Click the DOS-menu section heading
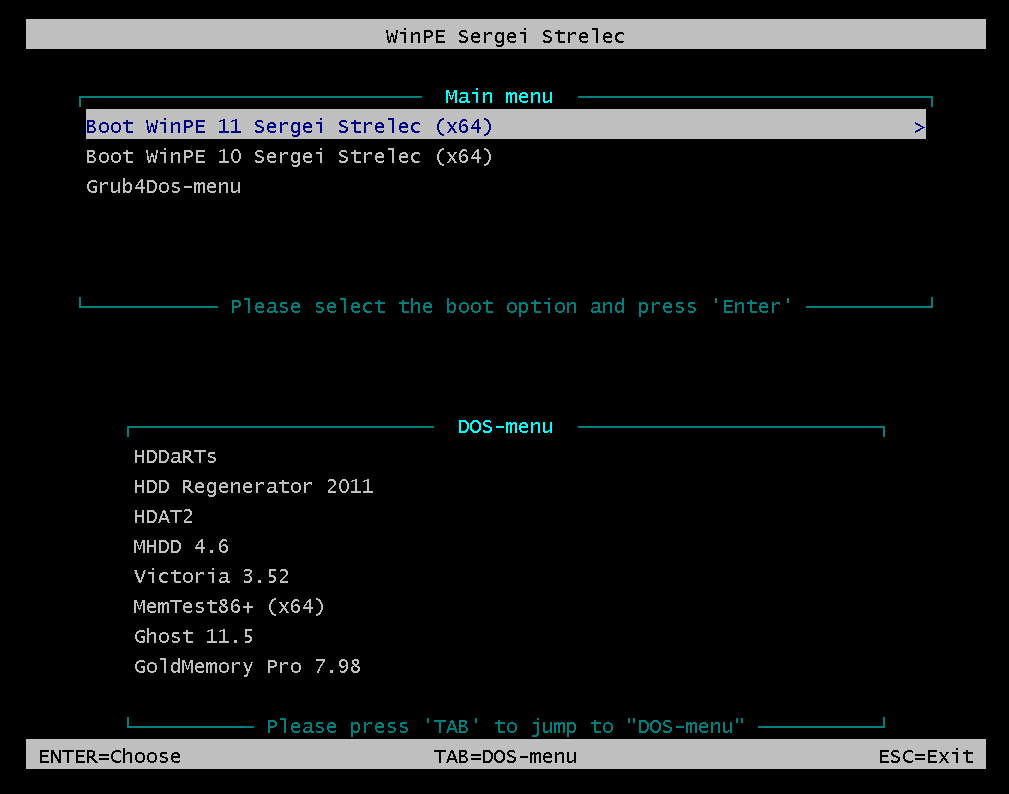 point(505,427)
